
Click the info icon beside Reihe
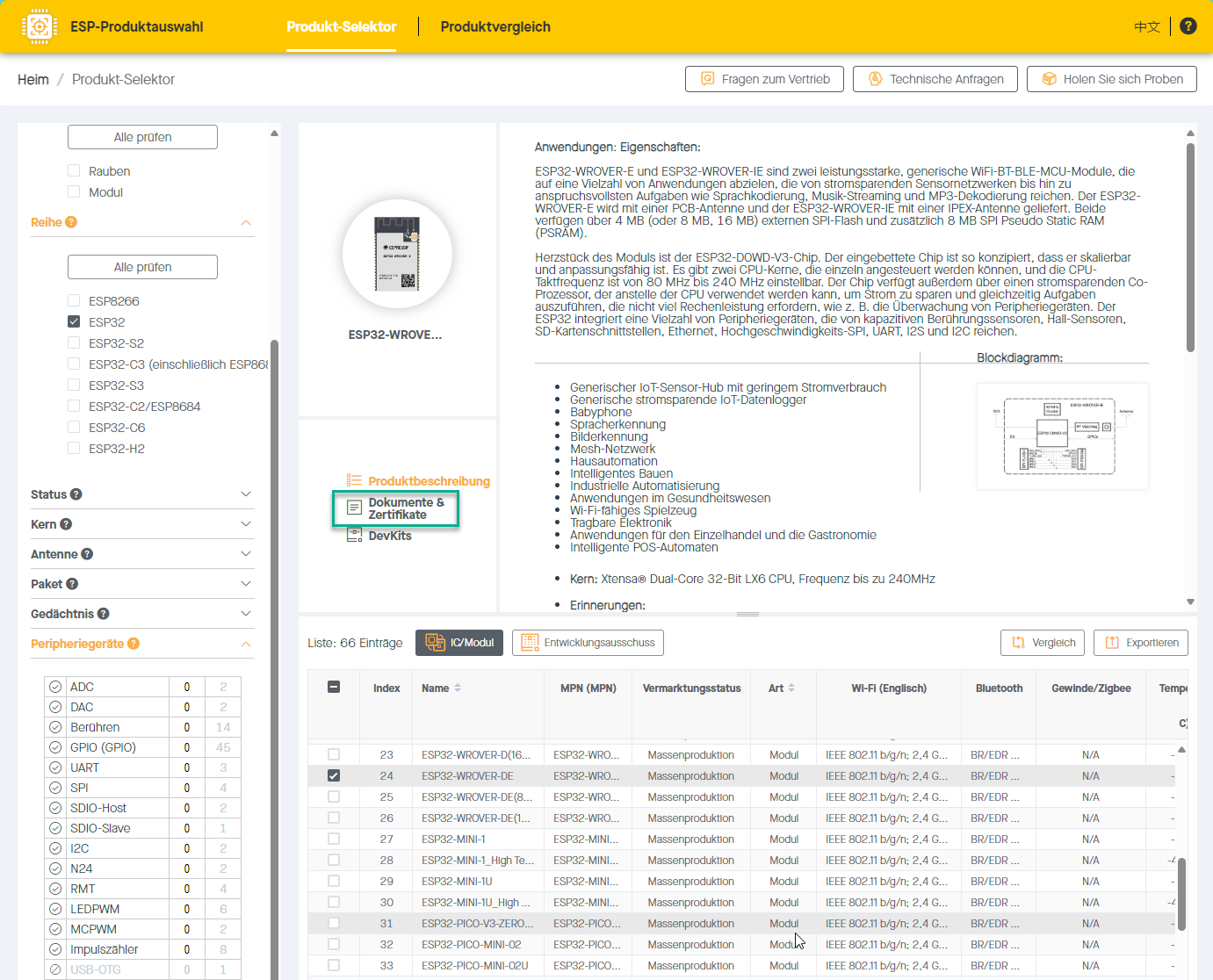71,222
